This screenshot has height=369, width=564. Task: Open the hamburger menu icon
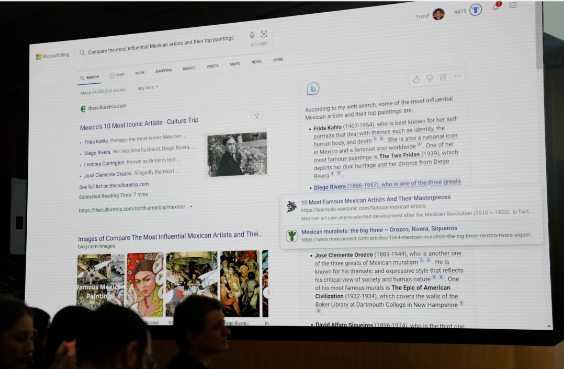point(513,5)
